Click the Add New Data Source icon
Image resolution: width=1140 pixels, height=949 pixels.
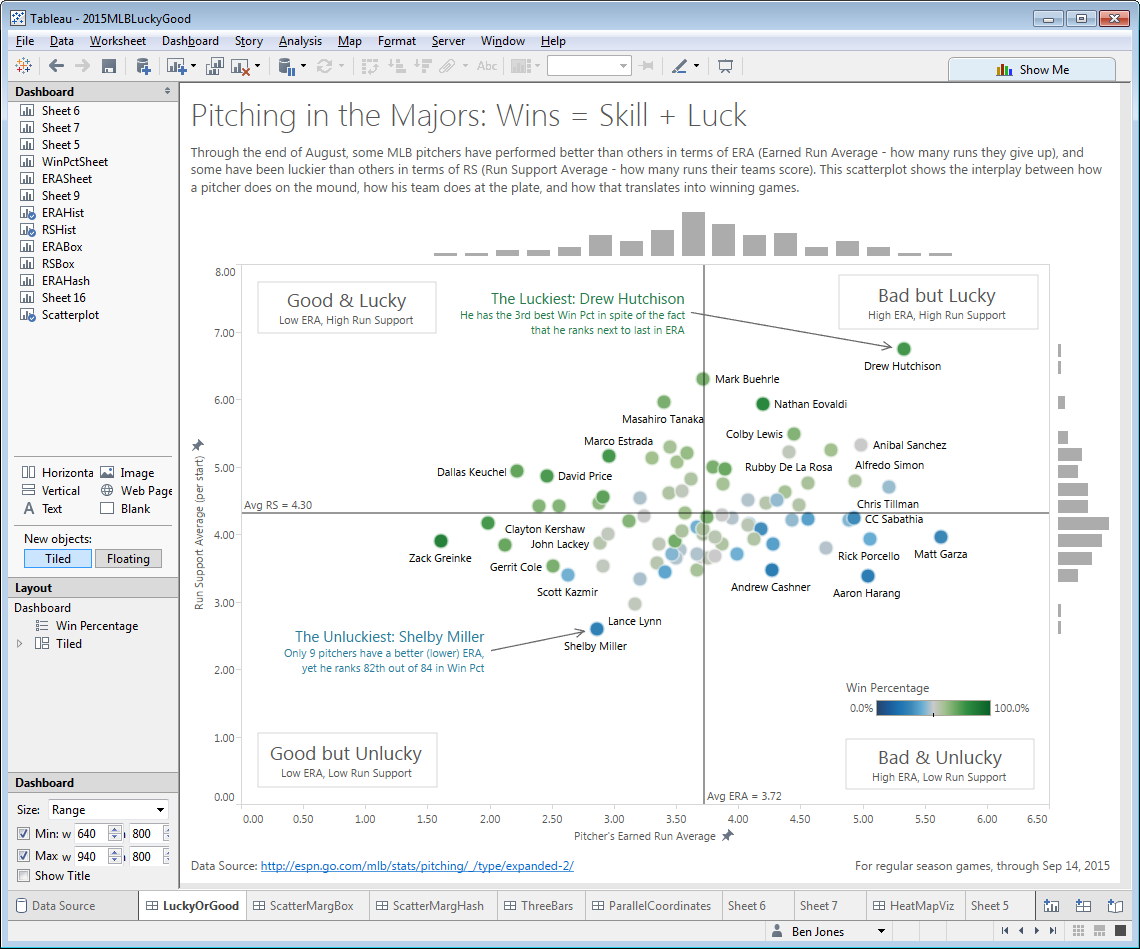click(143, 66)
